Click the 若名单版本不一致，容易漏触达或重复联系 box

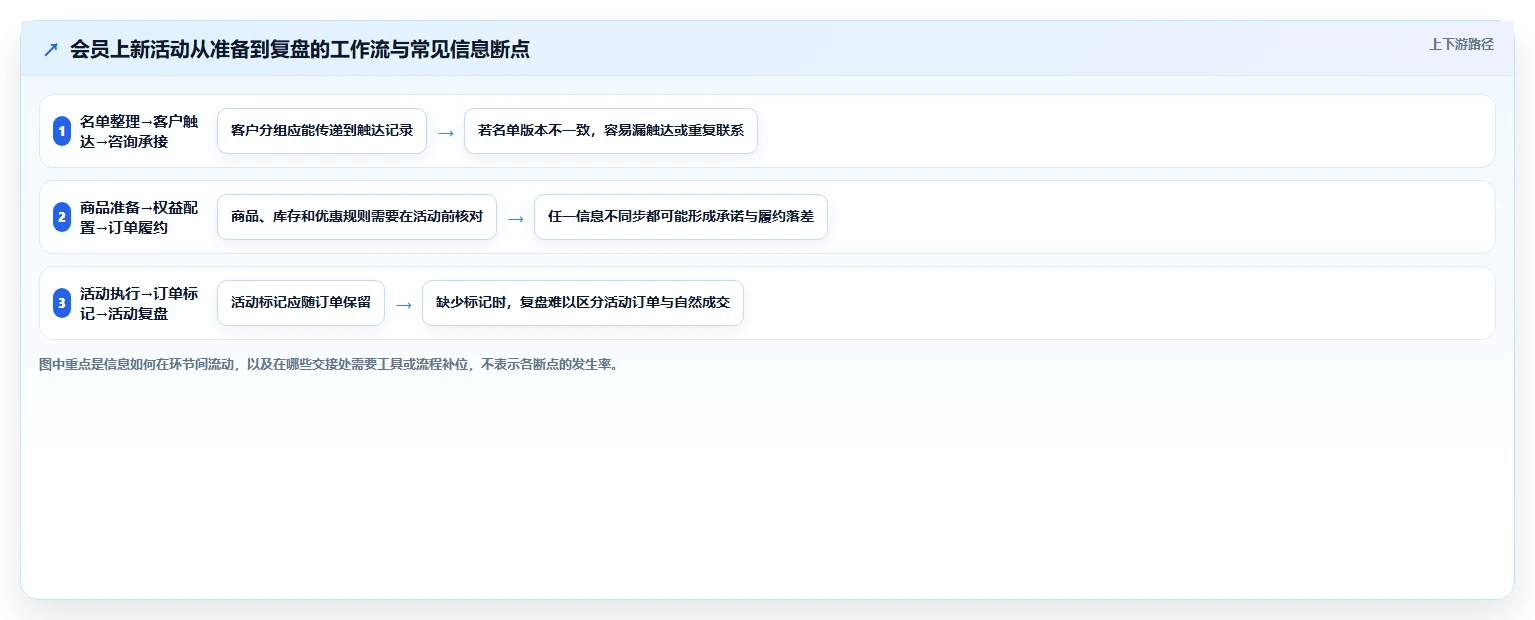click(x=611, y=131)
